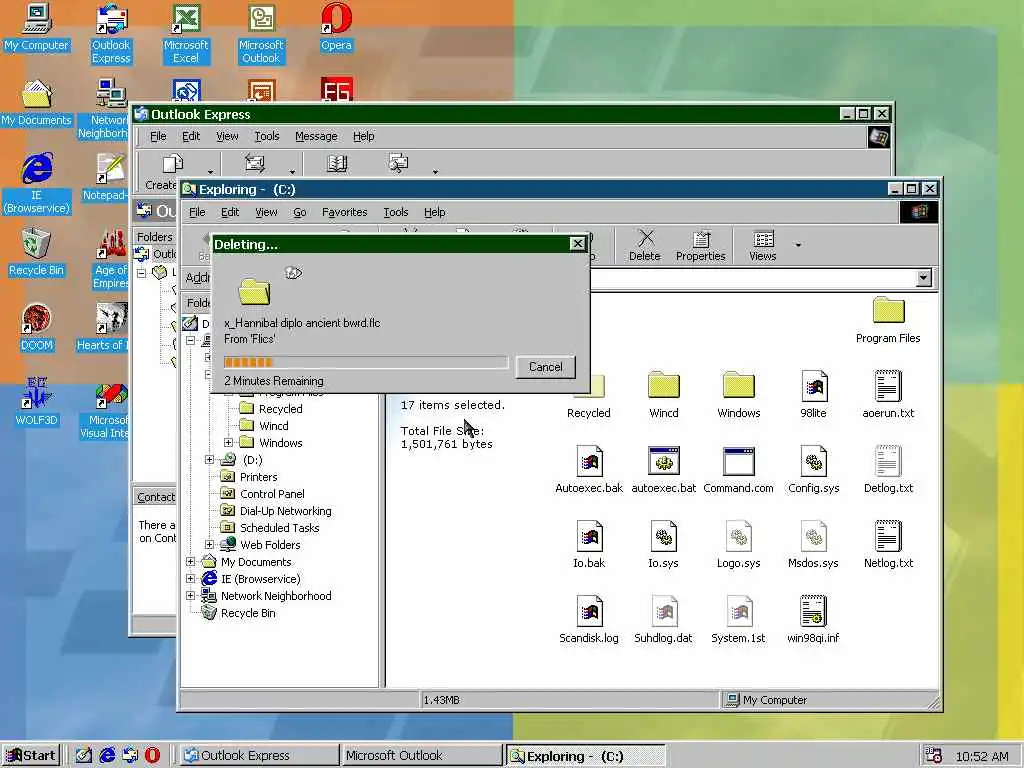Expand the (D:) drive node
1024x768 pixels.
point(209,460)
